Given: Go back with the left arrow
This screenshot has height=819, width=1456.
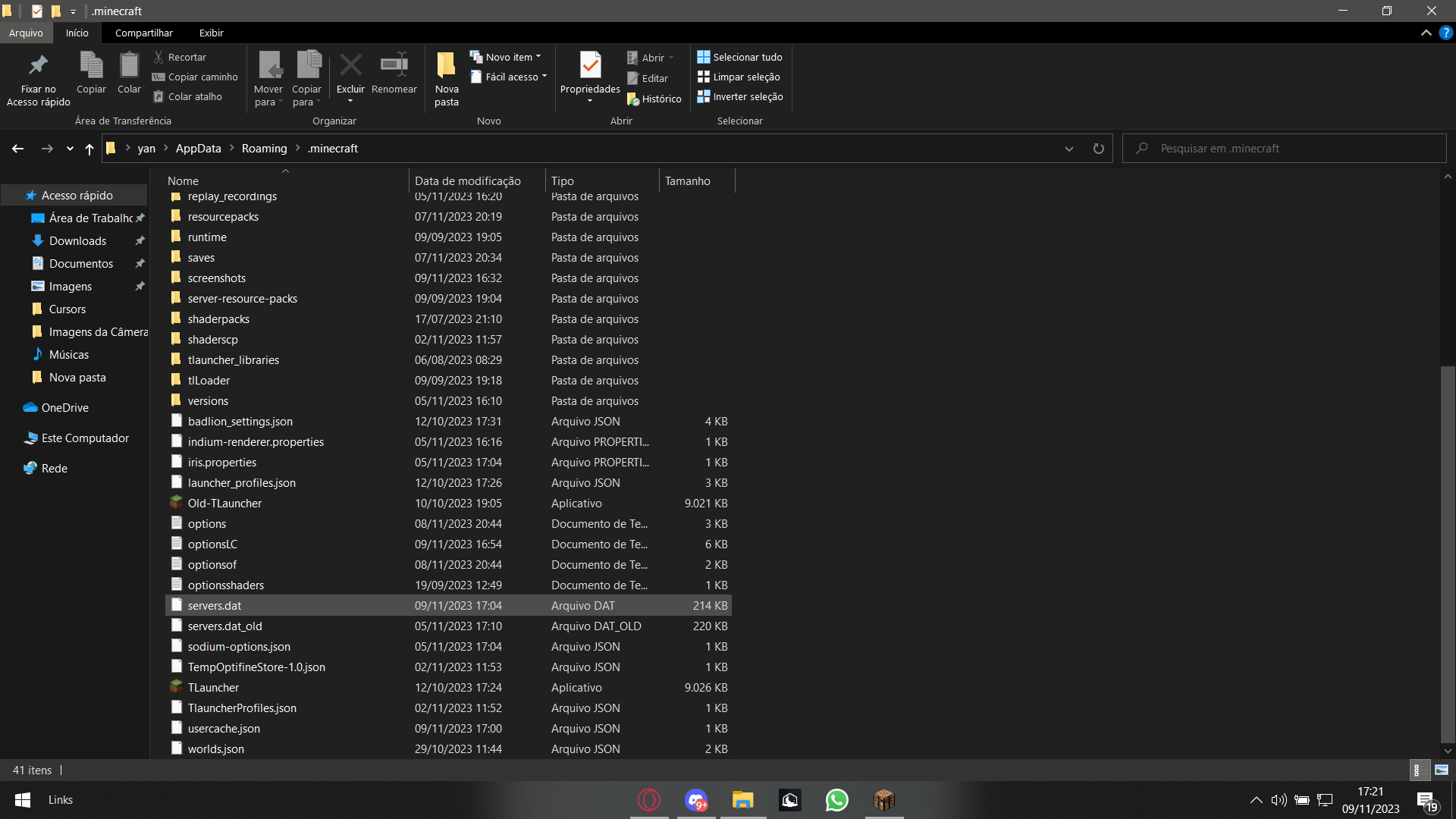Looking at the screenshot, I should (x=18, y=149).
